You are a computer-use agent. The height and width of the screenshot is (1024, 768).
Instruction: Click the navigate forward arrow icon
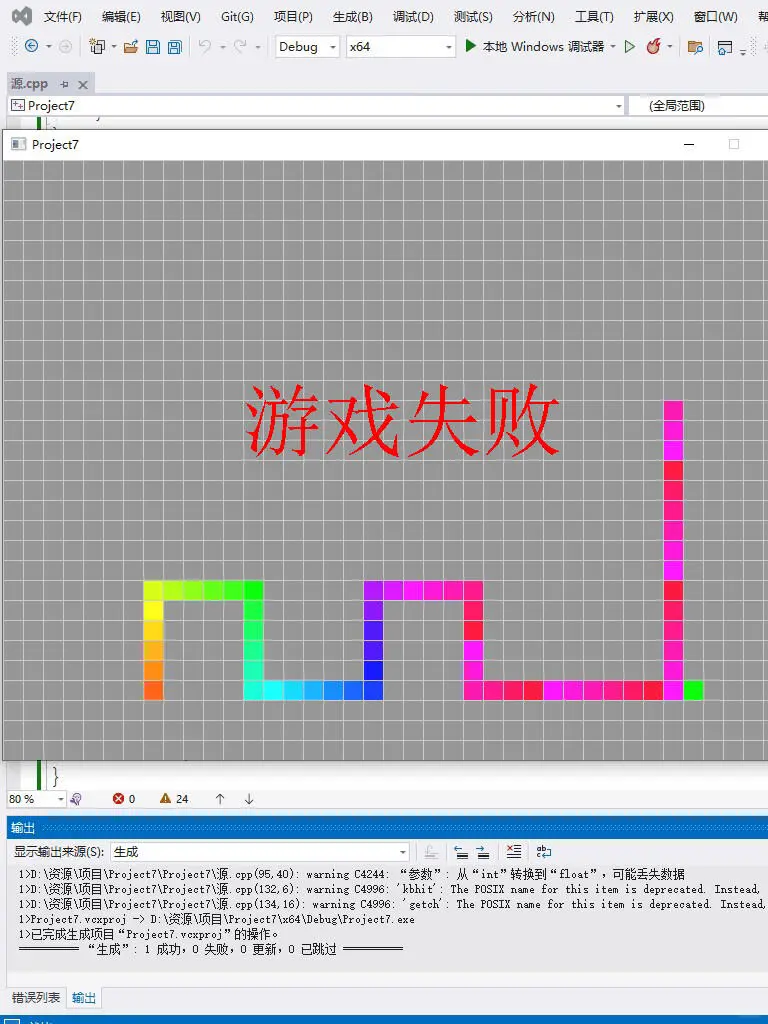click(65, 46)
